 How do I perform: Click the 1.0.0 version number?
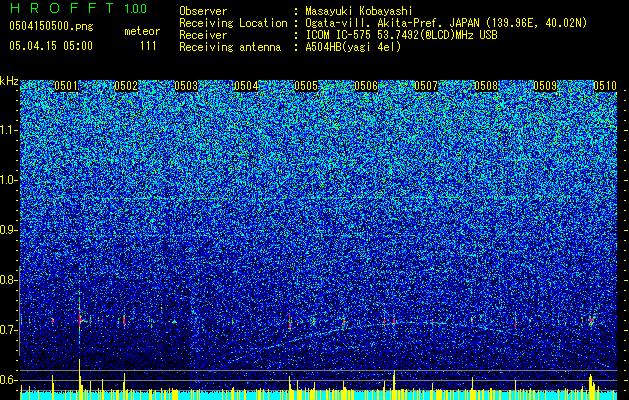coord(136,9)
